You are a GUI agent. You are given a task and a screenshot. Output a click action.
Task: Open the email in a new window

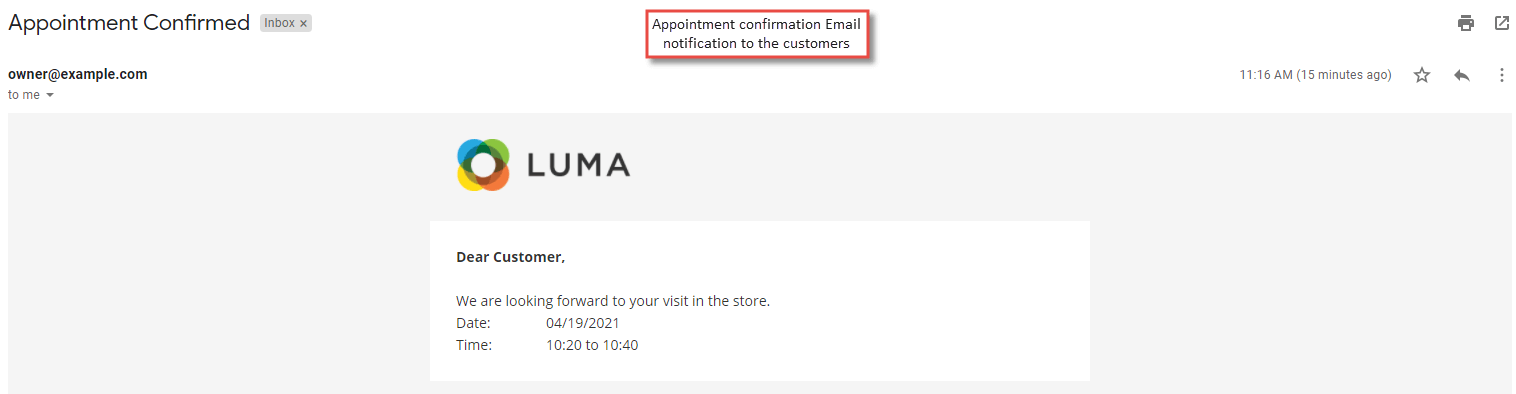(x=1501, y=23)
